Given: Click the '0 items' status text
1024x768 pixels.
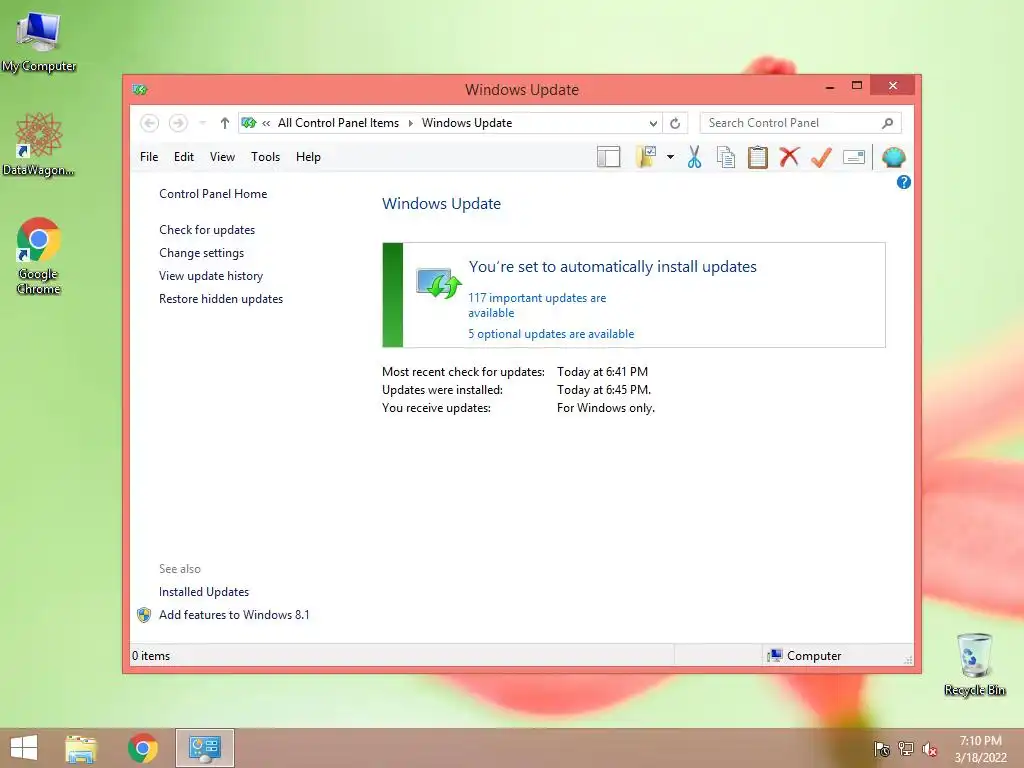Looking at the screenshot, I should 151,656.
